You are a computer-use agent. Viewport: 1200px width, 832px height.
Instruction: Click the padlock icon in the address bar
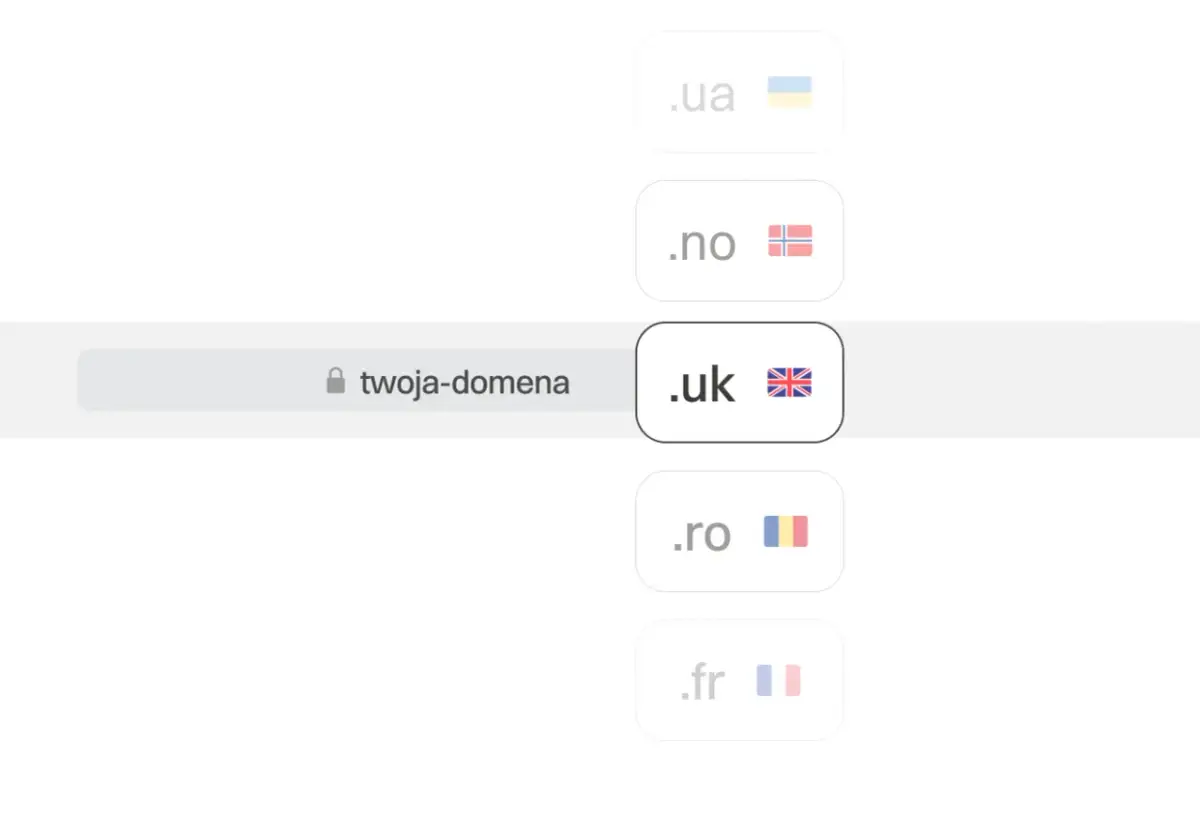coord(336,381)
